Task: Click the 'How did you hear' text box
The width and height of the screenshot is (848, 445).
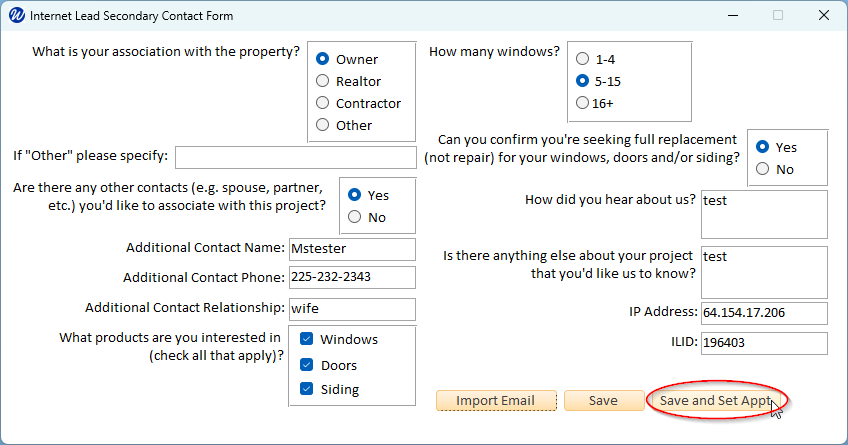Action: pyautogui.click(x=764, y=213)
